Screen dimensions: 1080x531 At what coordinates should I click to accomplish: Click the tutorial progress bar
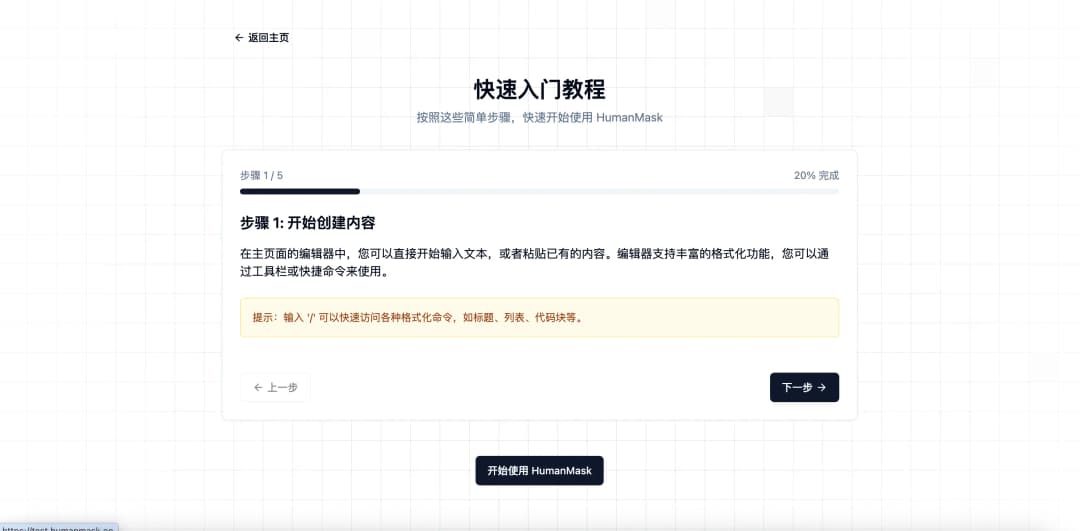click(x=539, y=191)
